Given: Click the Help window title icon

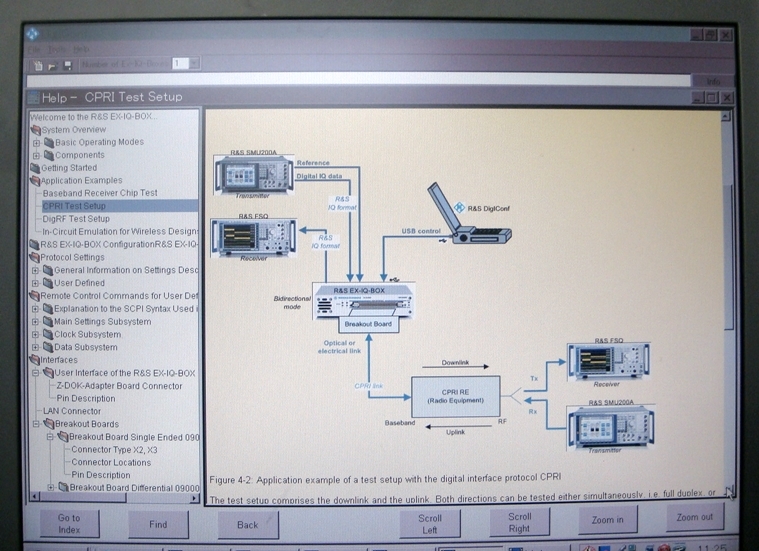Looking at the screenshot, I should [x=33, y=97].
